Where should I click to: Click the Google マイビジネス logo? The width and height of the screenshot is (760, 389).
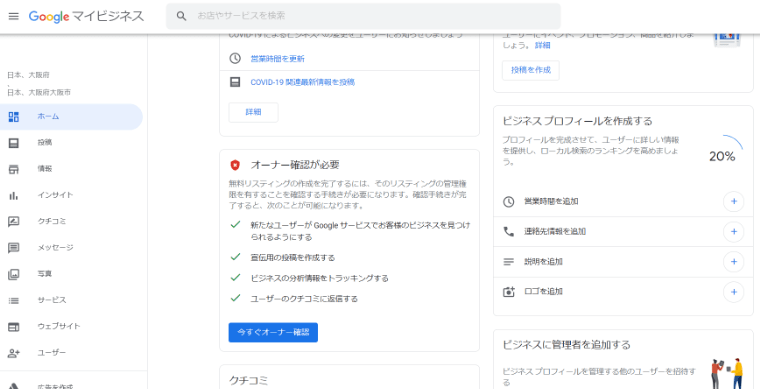pos(86,16)
